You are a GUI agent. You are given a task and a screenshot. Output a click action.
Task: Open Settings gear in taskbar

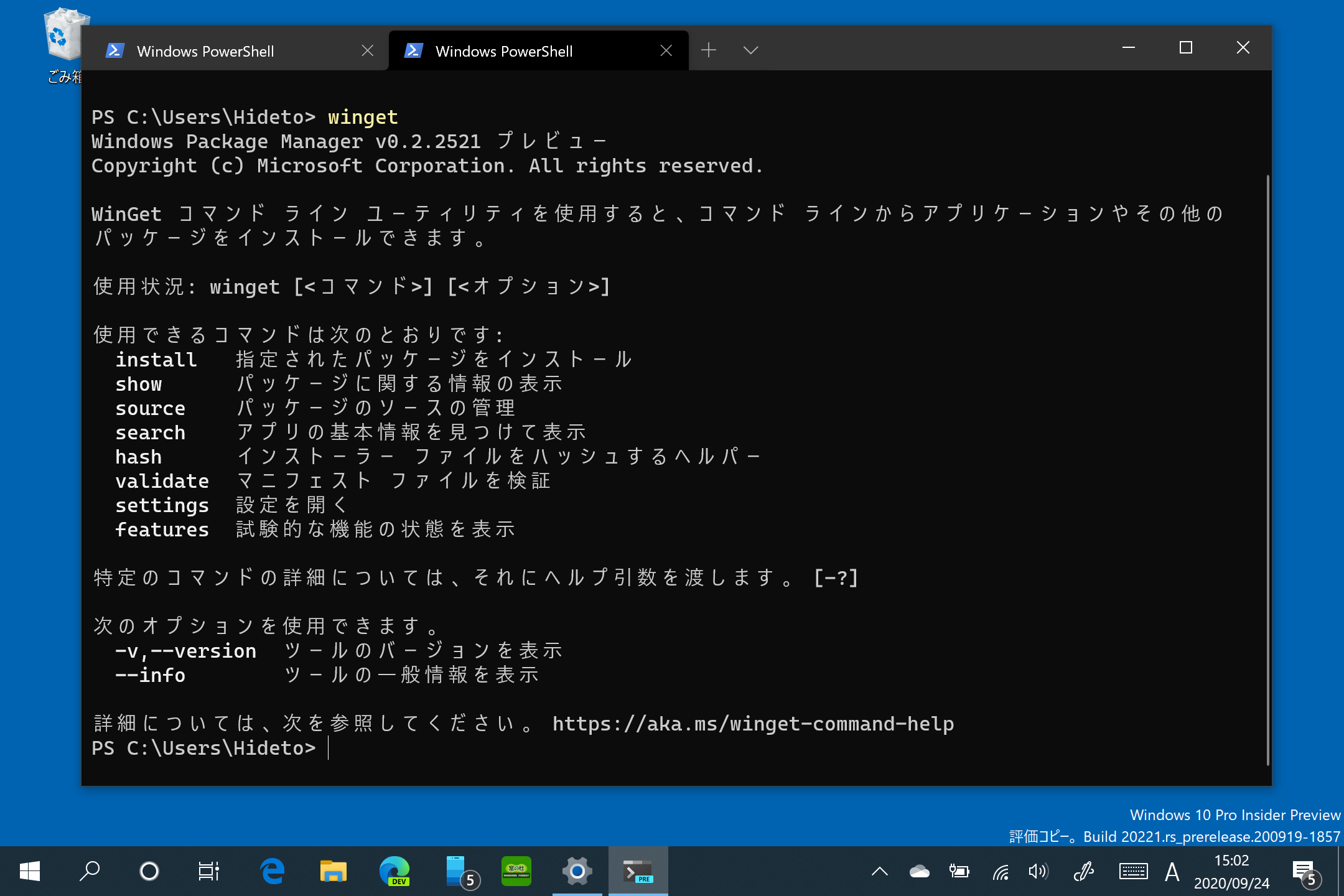(577, 871)
